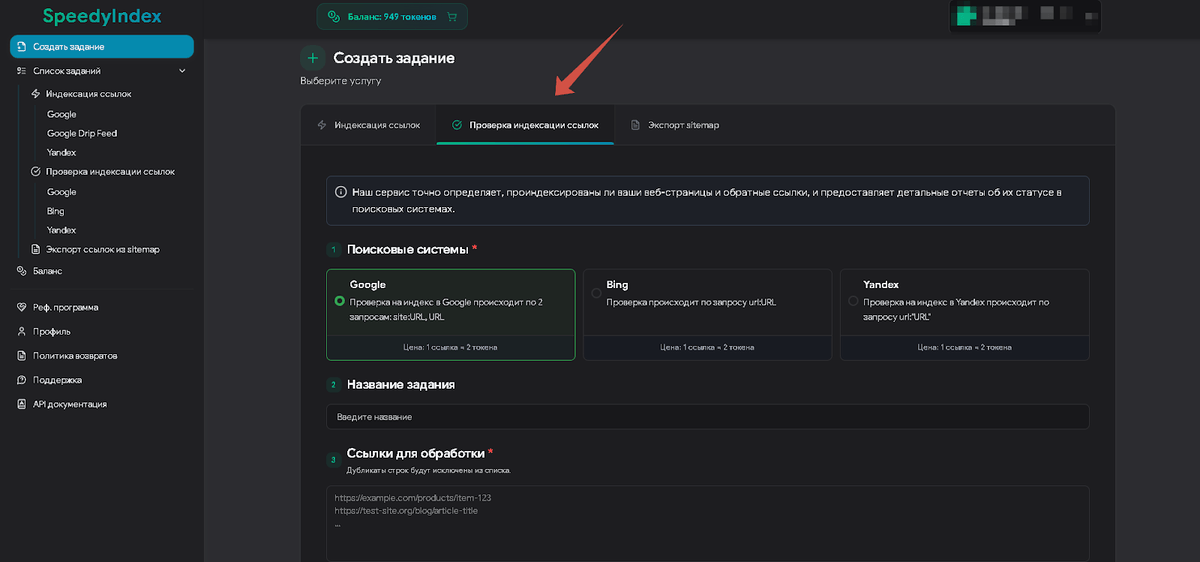Click the Поддержка chat icon

tap(22, 380)
